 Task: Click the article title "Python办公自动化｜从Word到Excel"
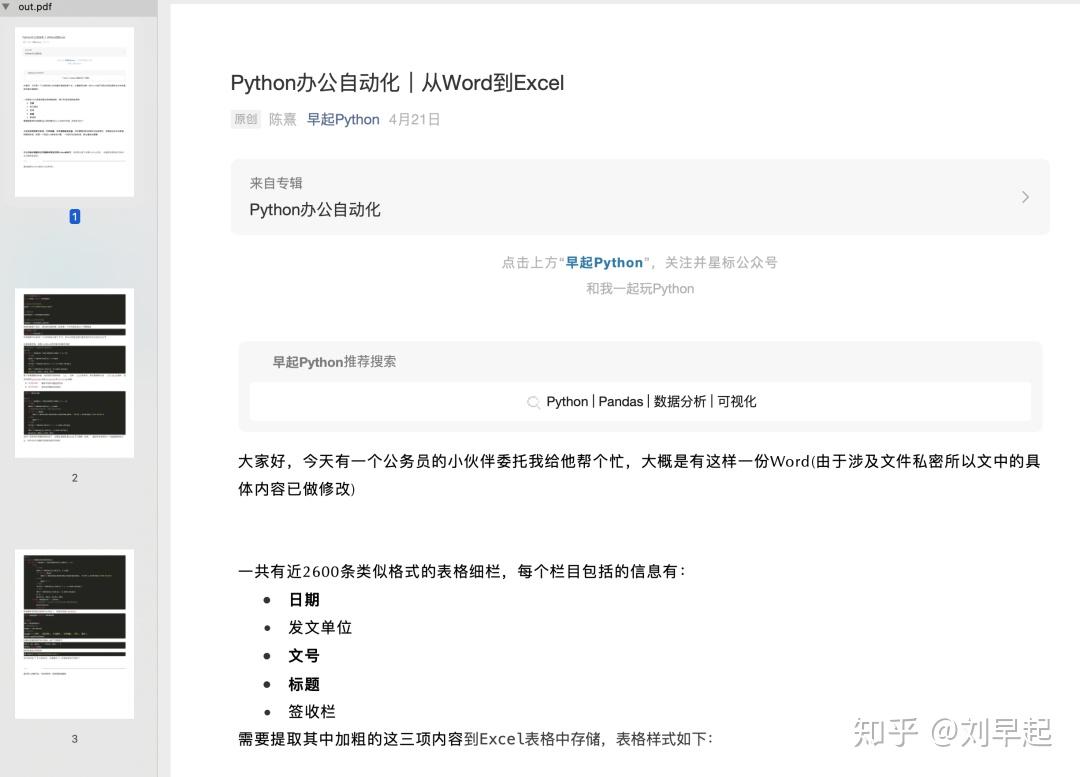[397, 83]
